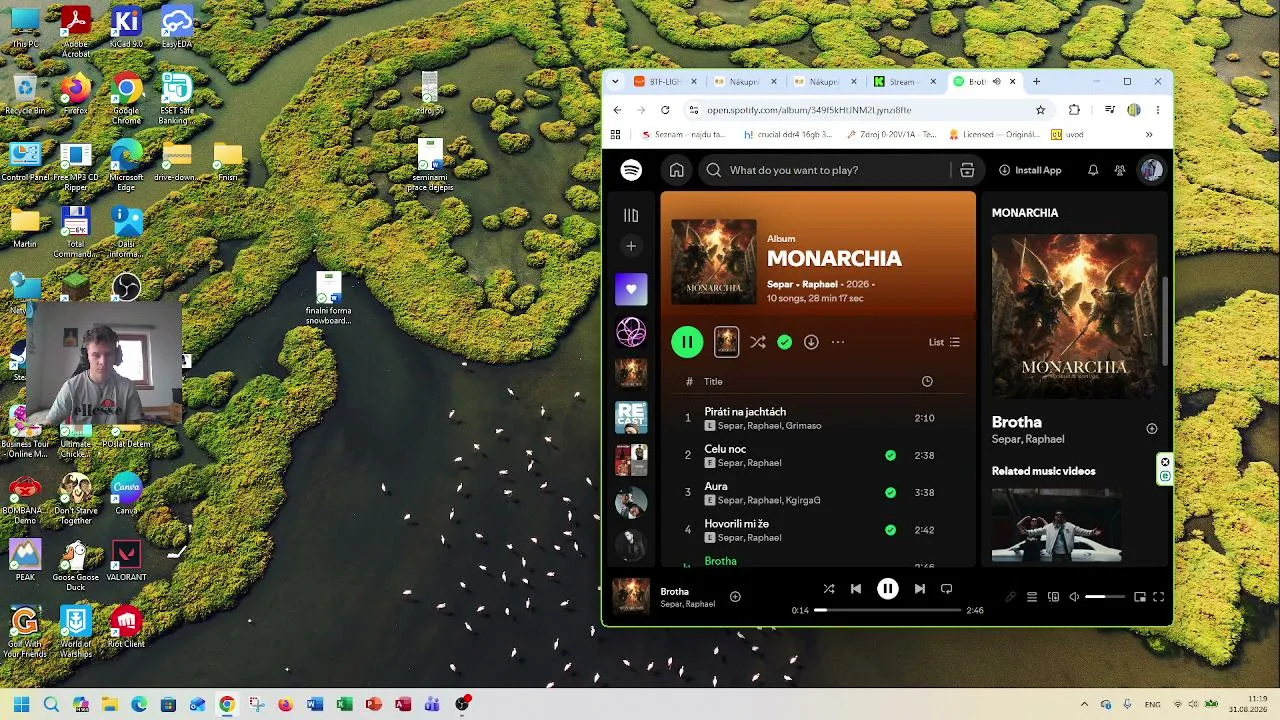Click the Install App button

point(1030,170)
